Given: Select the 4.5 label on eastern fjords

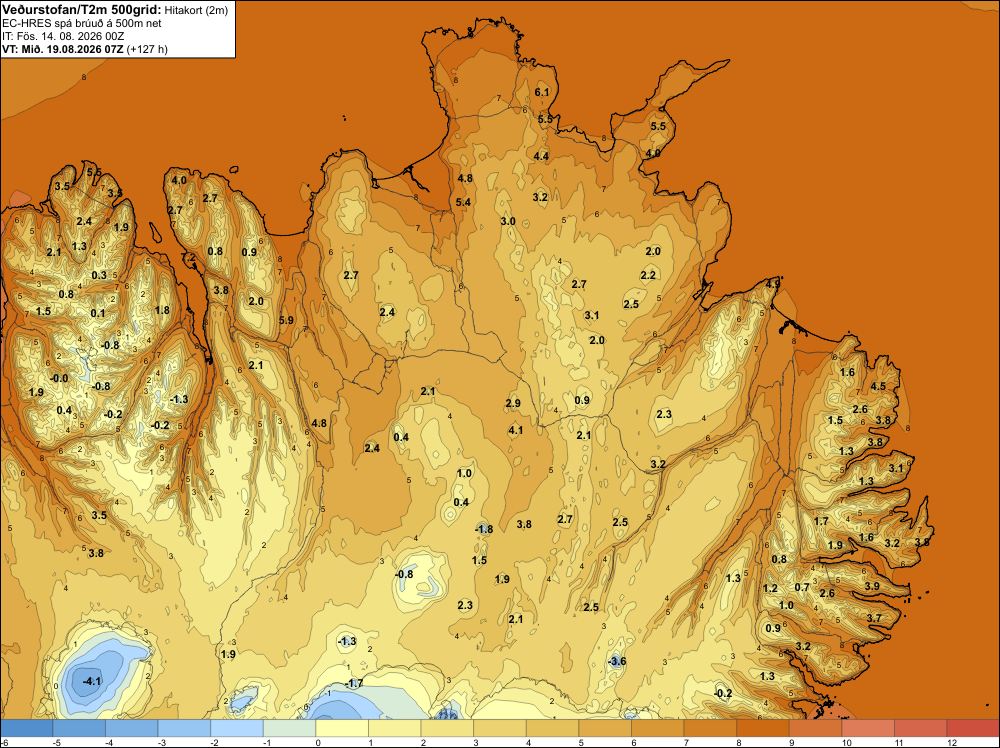Looking at the screenshot, I should [878, 386].
